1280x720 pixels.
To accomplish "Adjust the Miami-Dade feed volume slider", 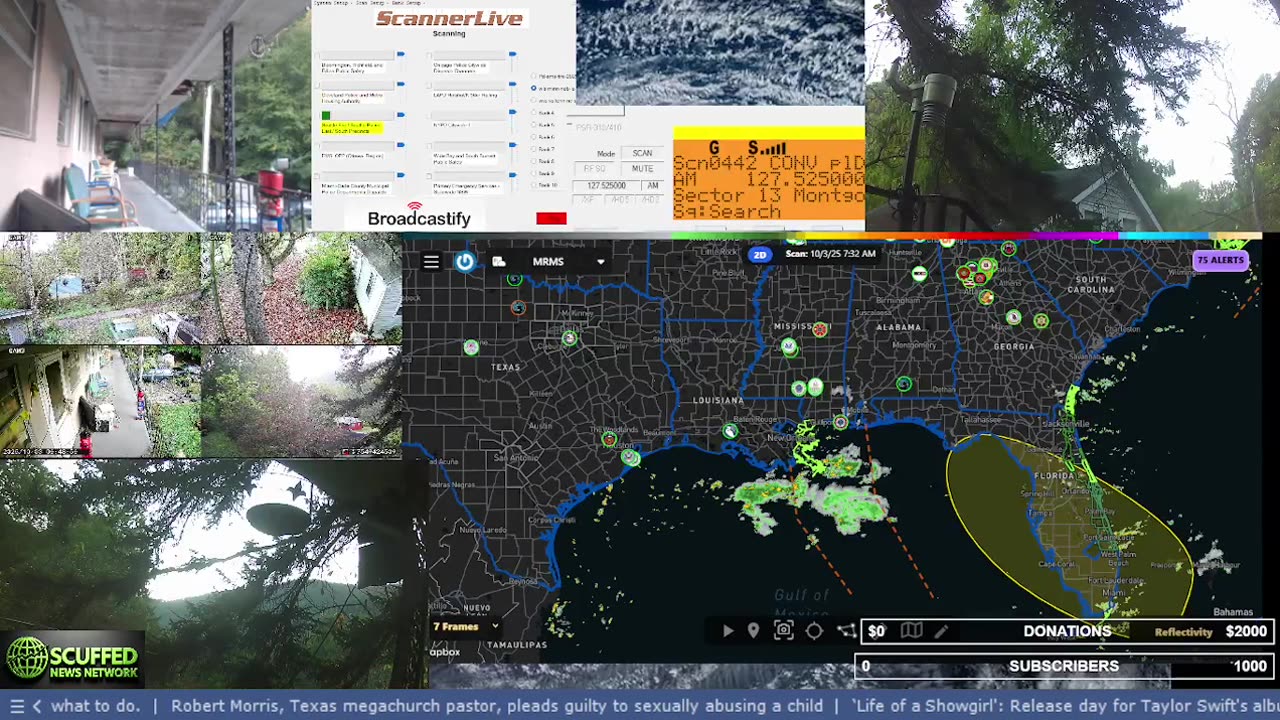I will click(x=400, y=176).
